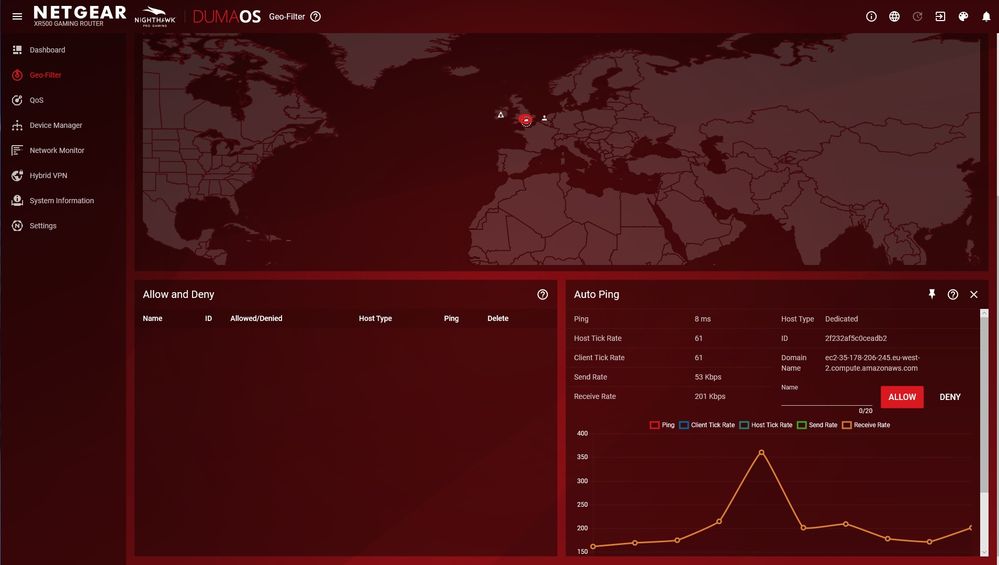Click the Geo-Filter help question mark icon
999x565 pixels.
pyautogui.click(x=316, y=16)
